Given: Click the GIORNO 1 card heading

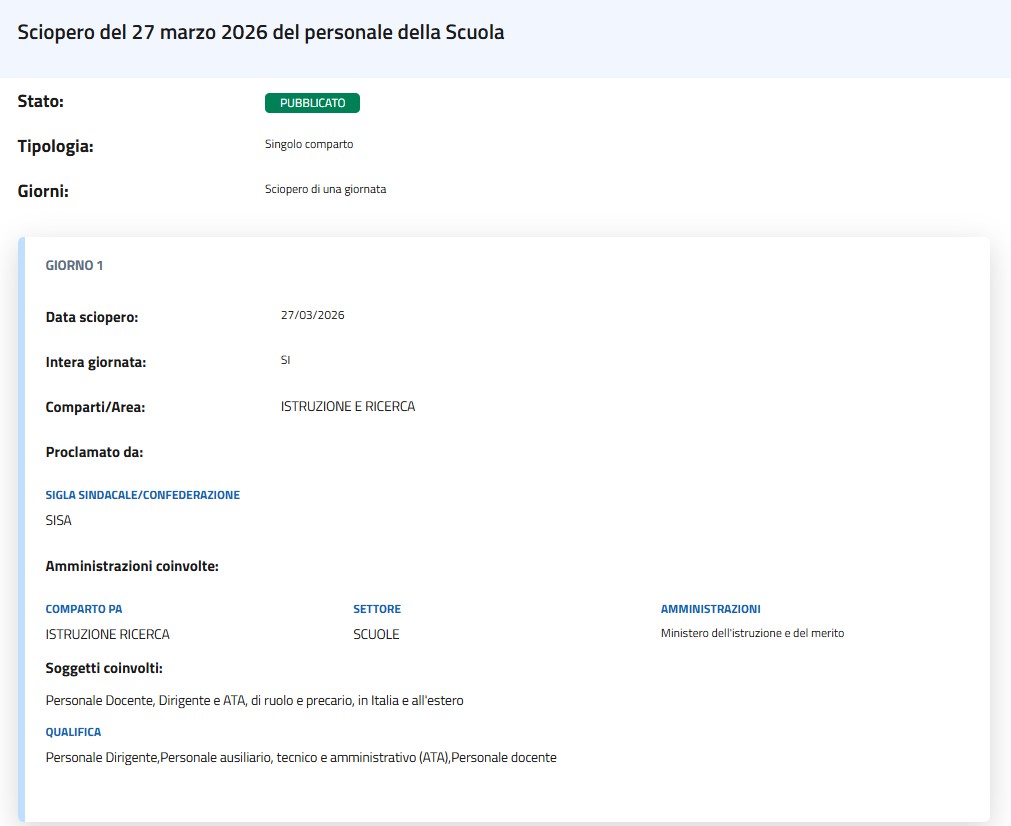Looking at the screenshot, I should (75, 266).
